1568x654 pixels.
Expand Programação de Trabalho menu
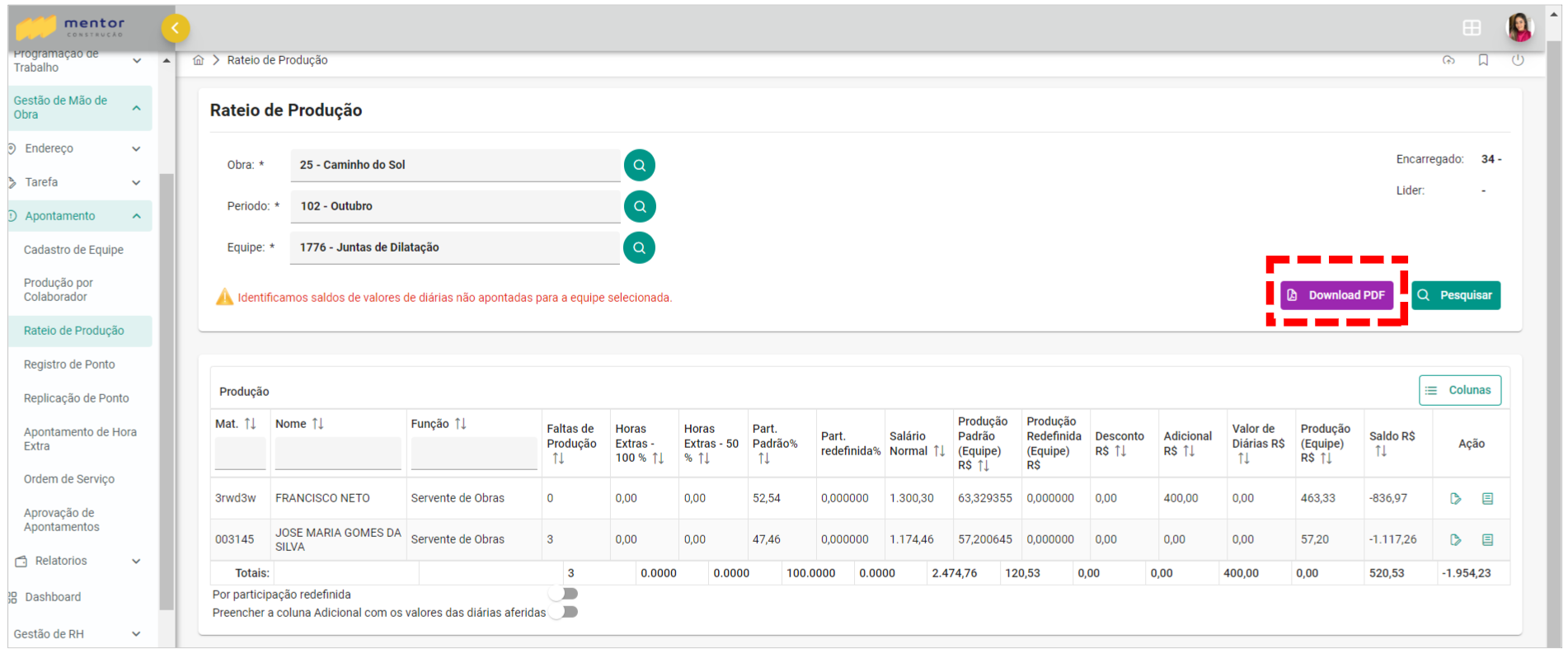(137, 60)
